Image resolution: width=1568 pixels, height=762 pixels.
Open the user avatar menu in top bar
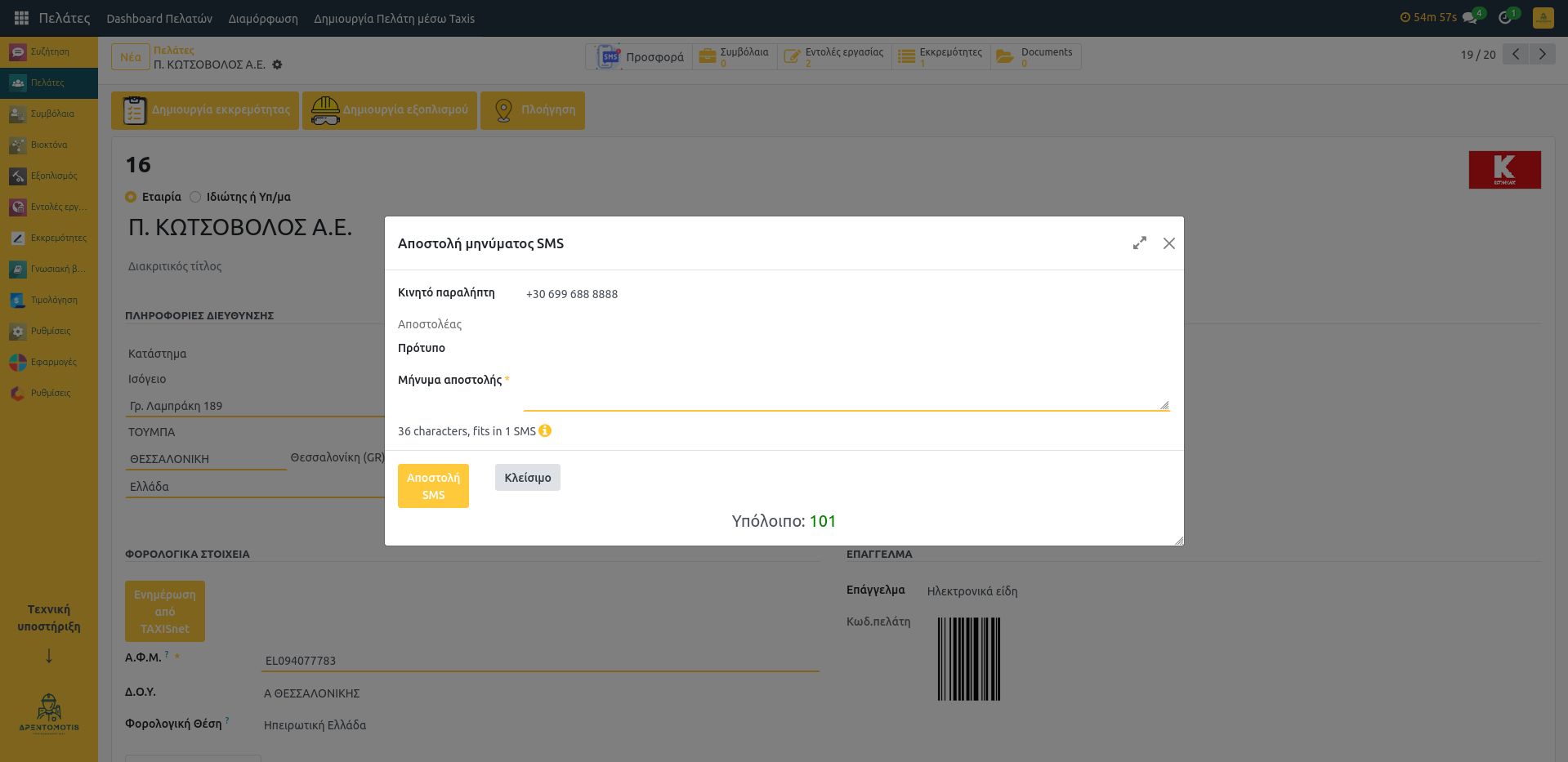[x=1543, y=18]
